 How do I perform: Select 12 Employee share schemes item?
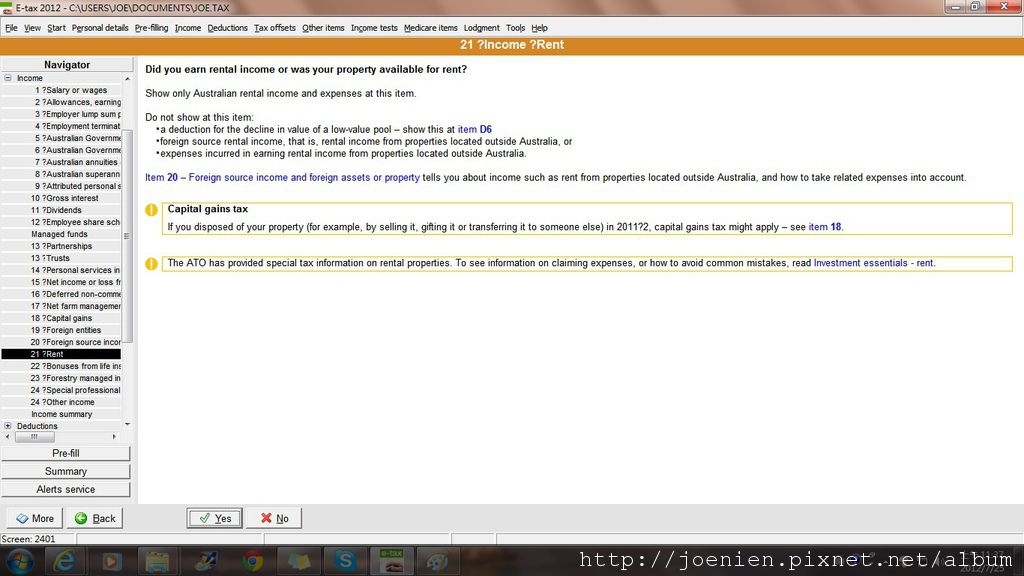point(76,222)
